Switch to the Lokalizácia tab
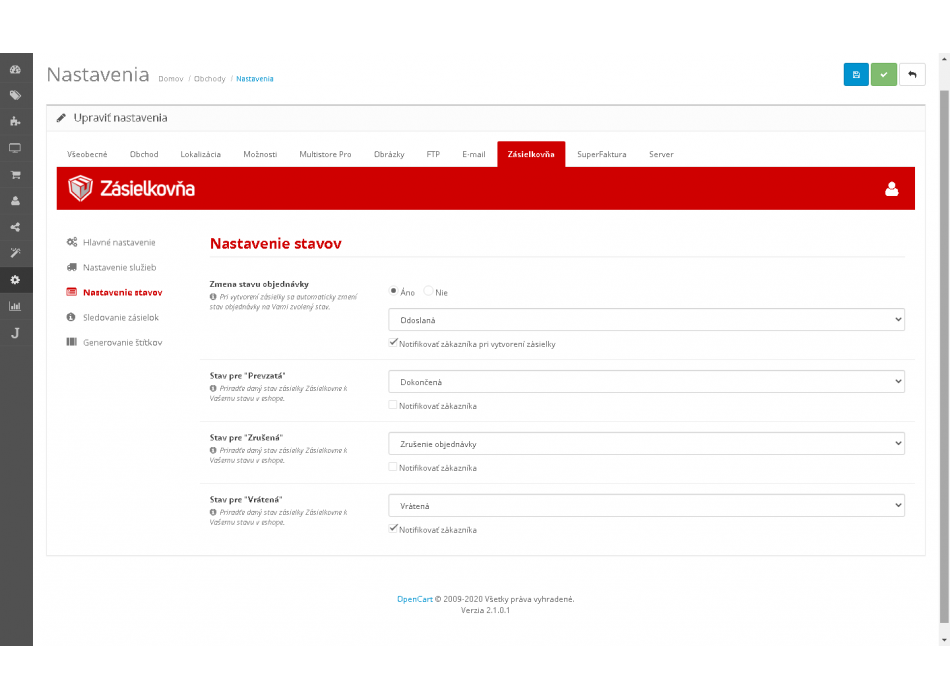The image size is (950, 700). coord(201,155)
